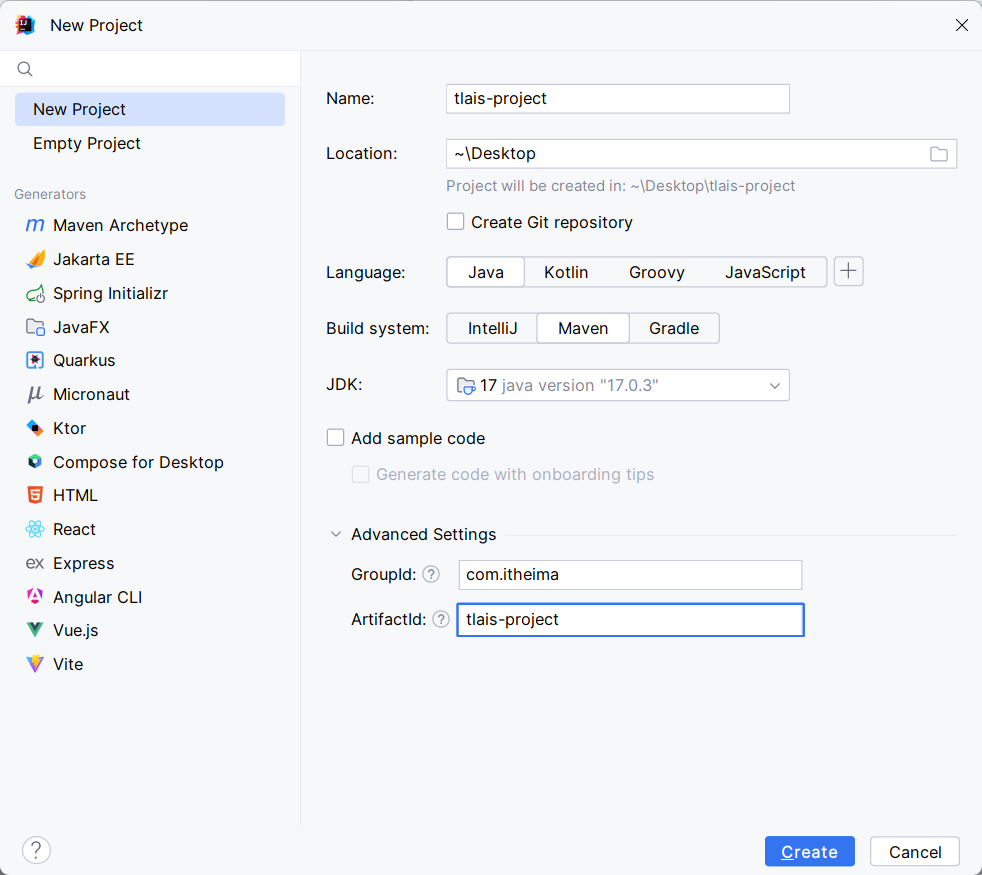982x875 pixels.
Task: Choose Gradle build system
Action: click(674, 328)
